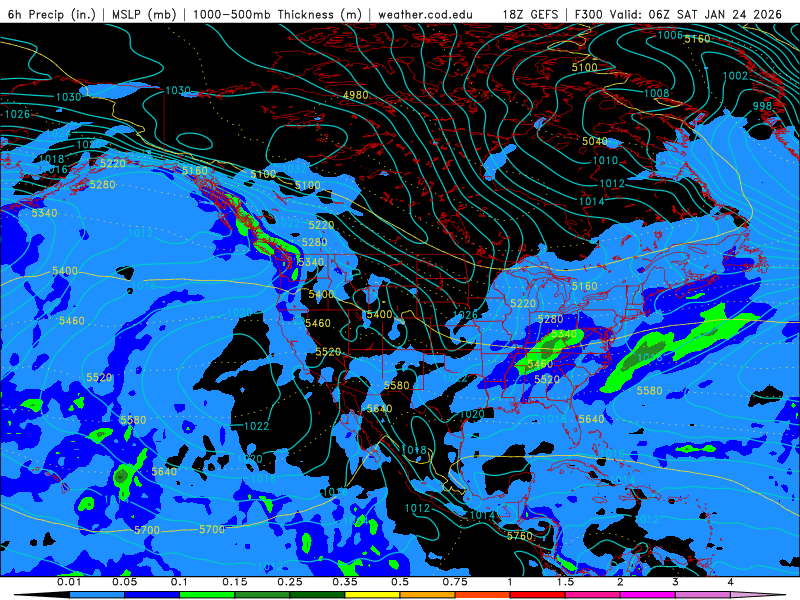
Task: Click the '1008' pressure contour label
Action: tap(657, 93)
